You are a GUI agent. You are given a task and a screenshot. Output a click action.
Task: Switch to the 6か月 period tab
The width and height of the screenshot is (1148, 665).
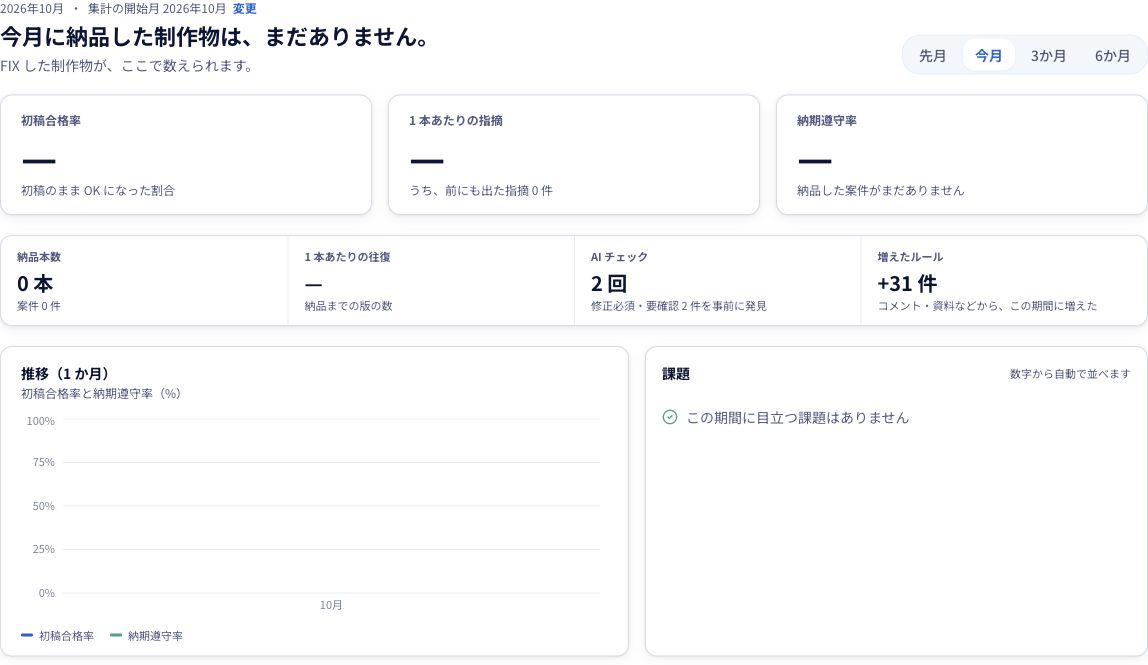(x=1112, y=56)
